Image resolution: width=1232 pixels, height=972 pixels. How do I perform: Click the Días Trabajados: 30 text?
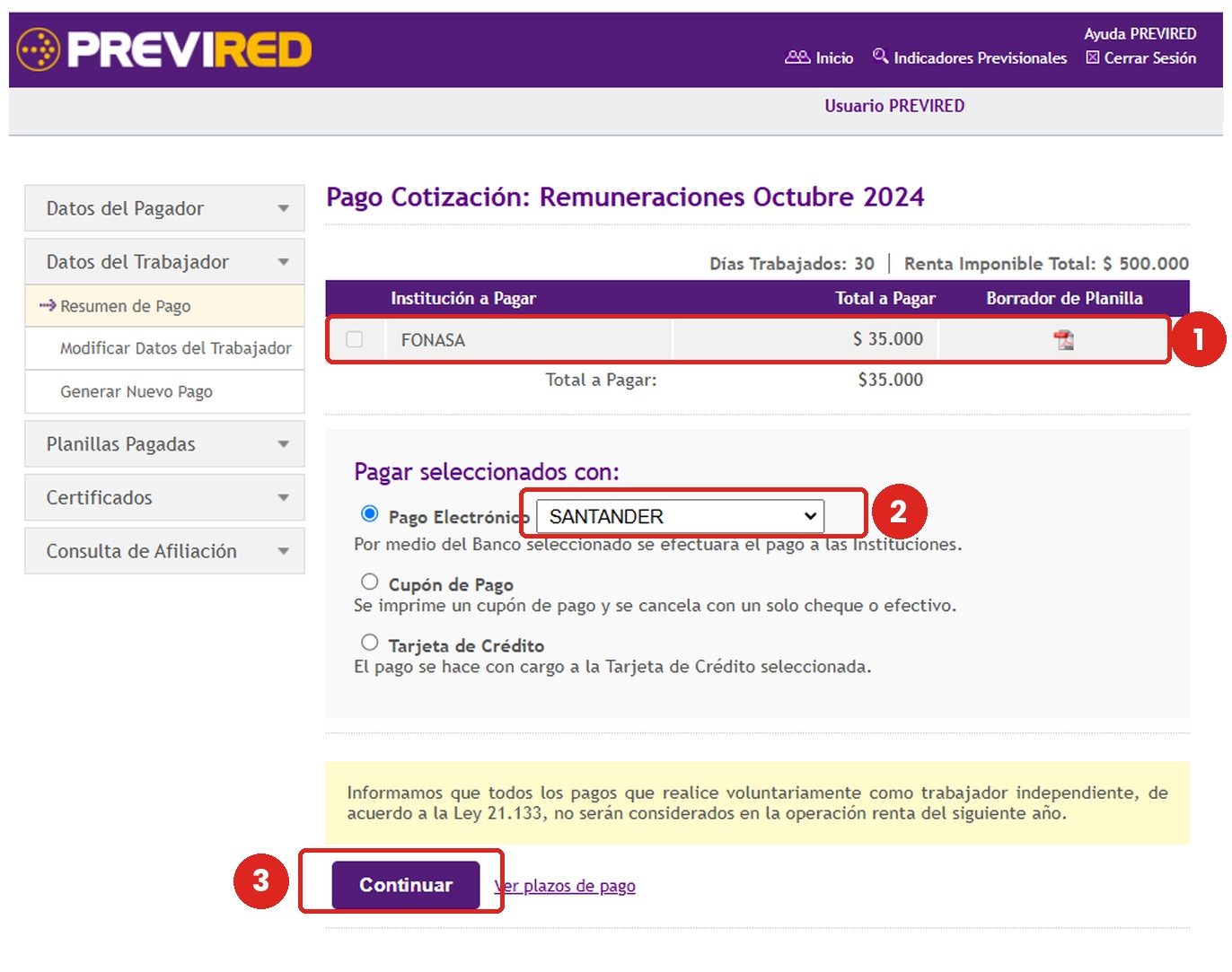click(792, 264)
